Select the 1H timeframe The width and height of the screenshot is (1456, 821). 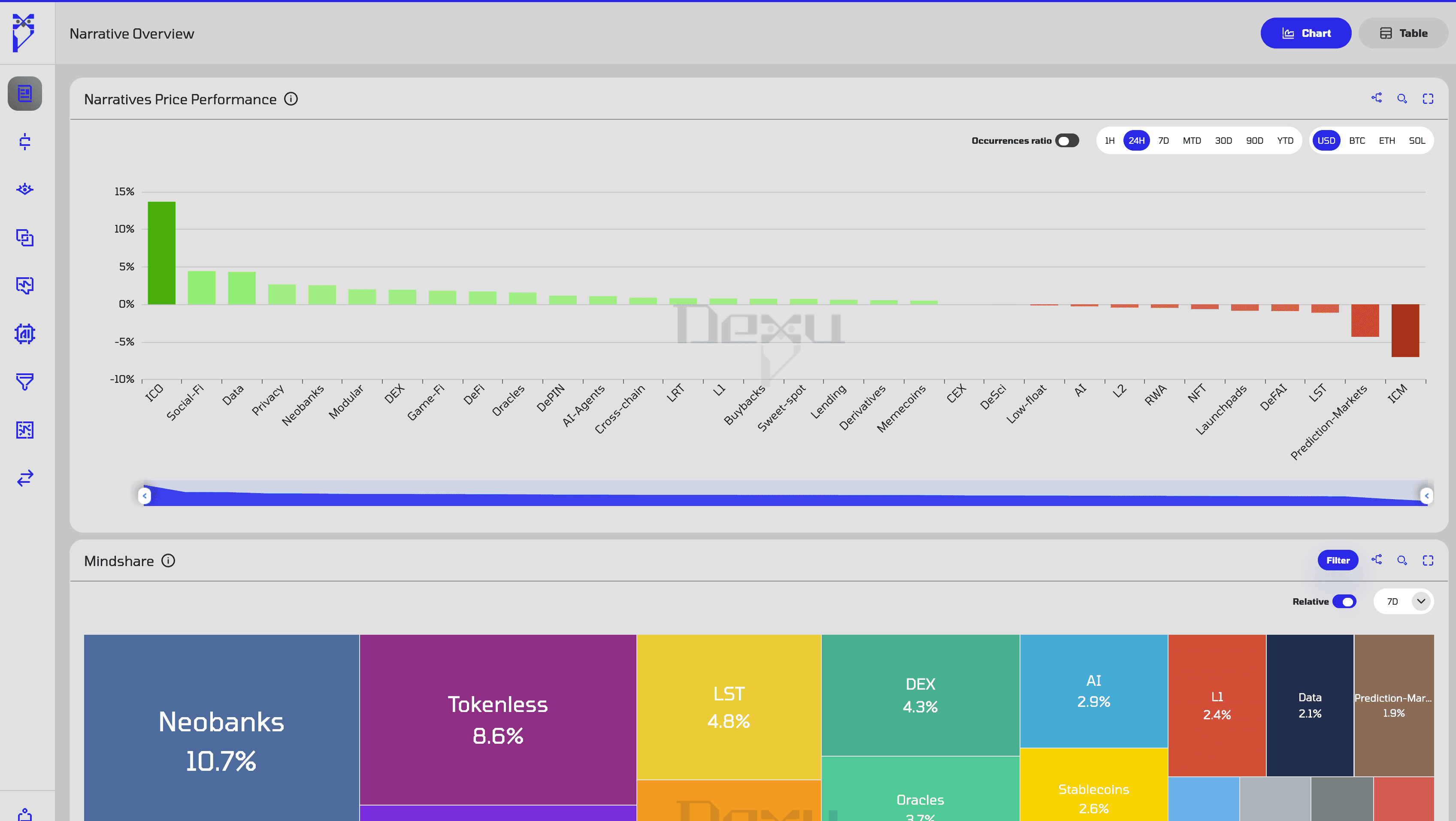click(x=1110, y=140)
